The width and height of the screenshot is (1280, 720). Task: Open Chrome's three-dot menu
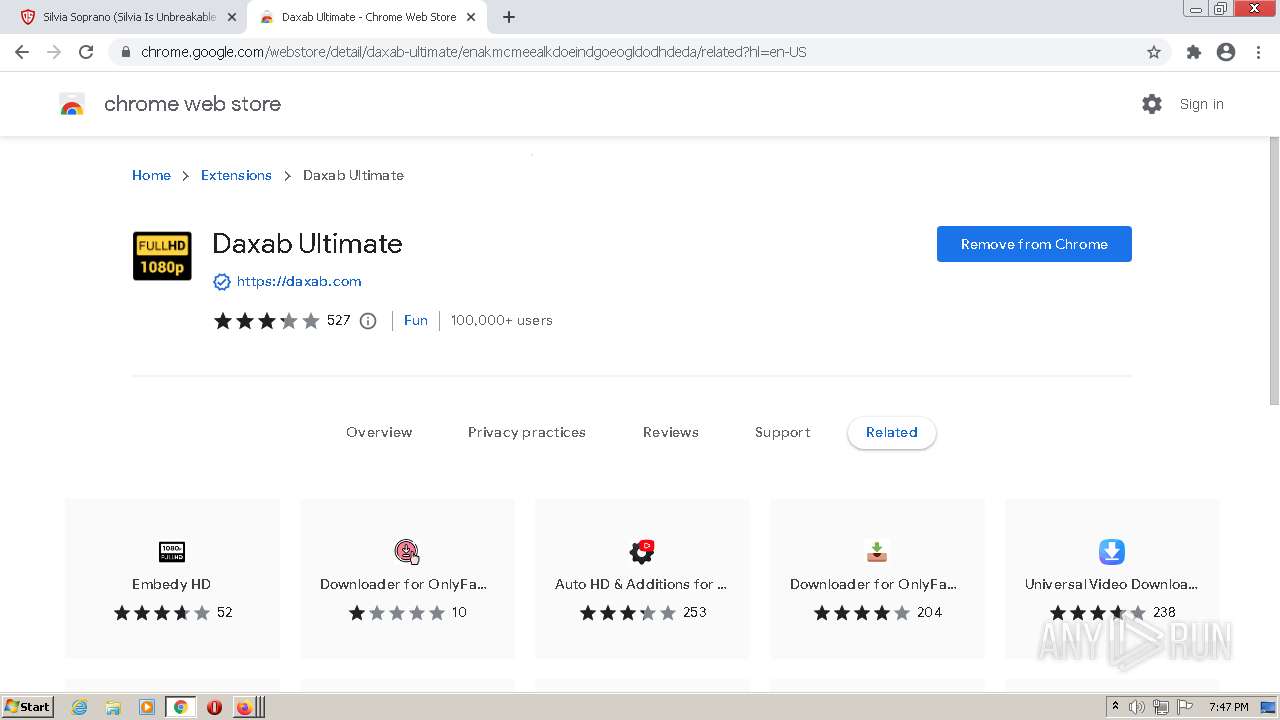point(1259,52)
